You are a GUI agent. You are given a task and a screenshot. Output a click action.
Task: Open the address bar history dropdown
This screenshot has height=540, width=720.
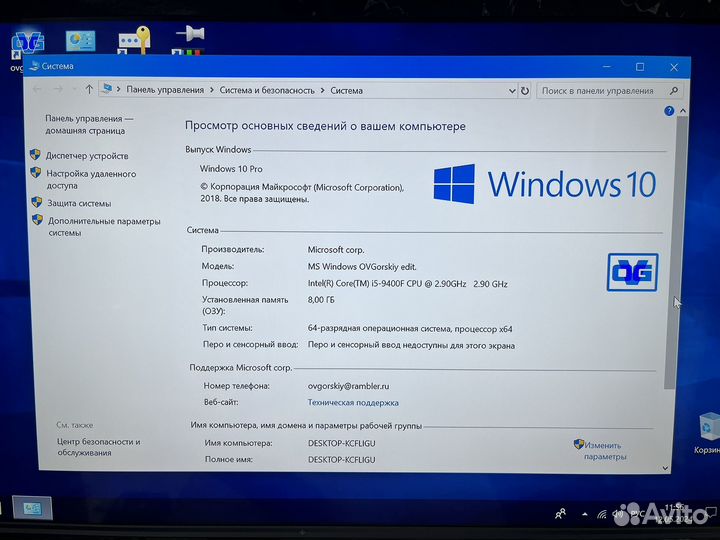[512, 91]
